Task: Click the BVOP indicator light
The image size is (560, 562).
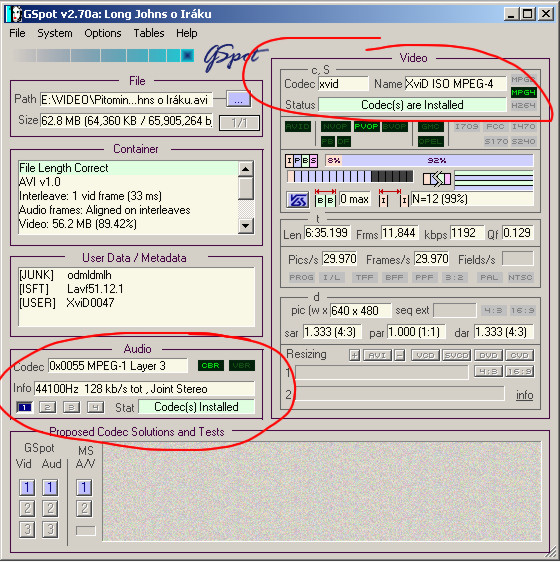Action: point(395,127)
